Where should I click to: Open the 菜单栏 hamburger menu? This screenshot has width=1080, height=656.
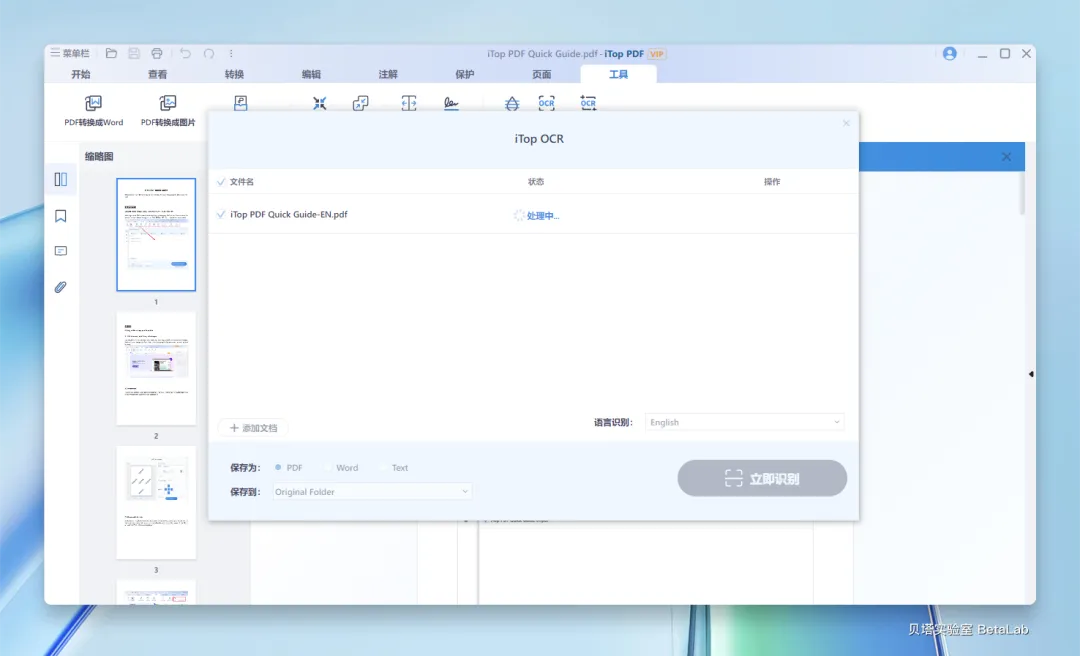tap(70, 53)
